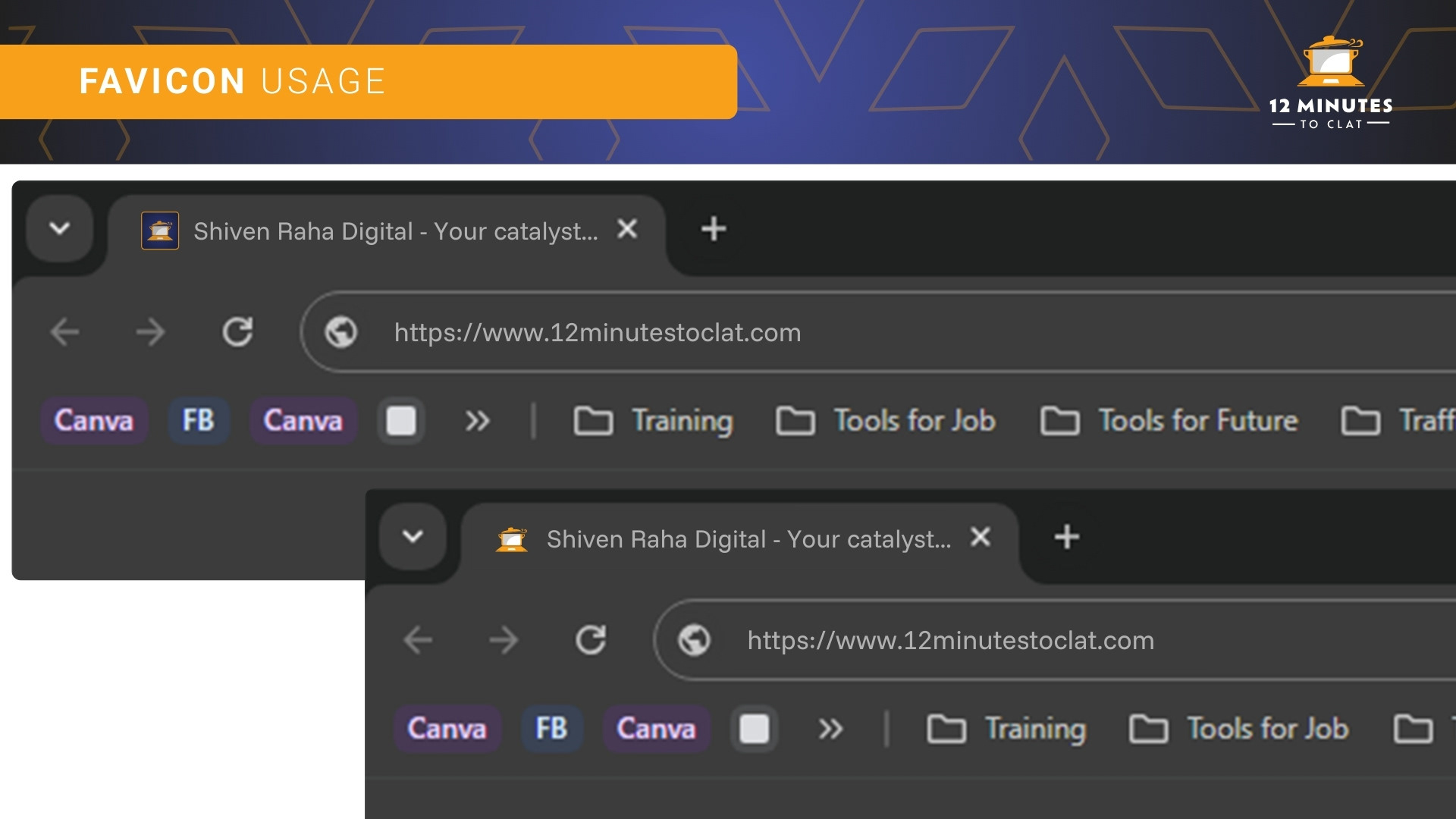Open FB bookmark in upper browser
The height and width of the screenshot is (819, 1456).
pyautogui.click(x=199, y=420)
